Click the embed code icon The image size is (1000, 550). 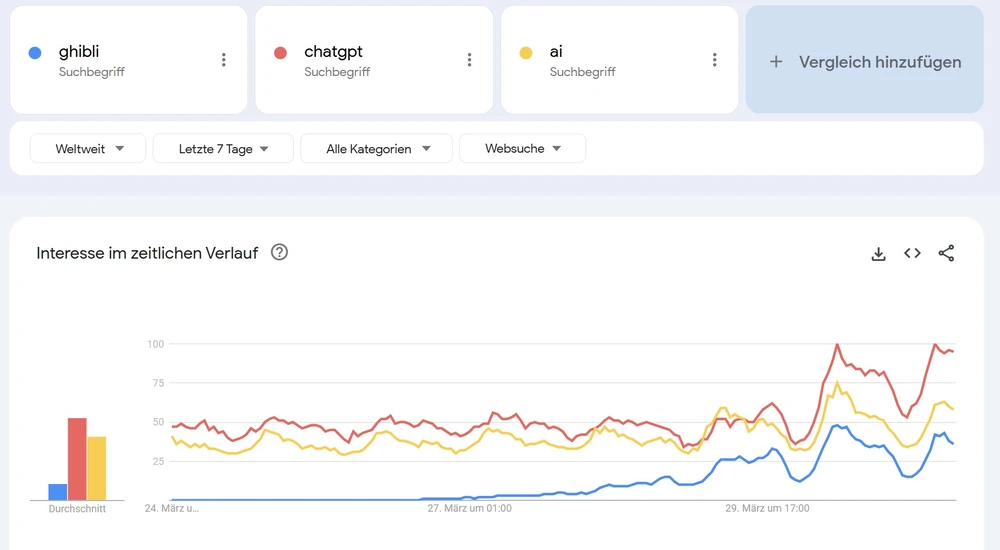912,253
